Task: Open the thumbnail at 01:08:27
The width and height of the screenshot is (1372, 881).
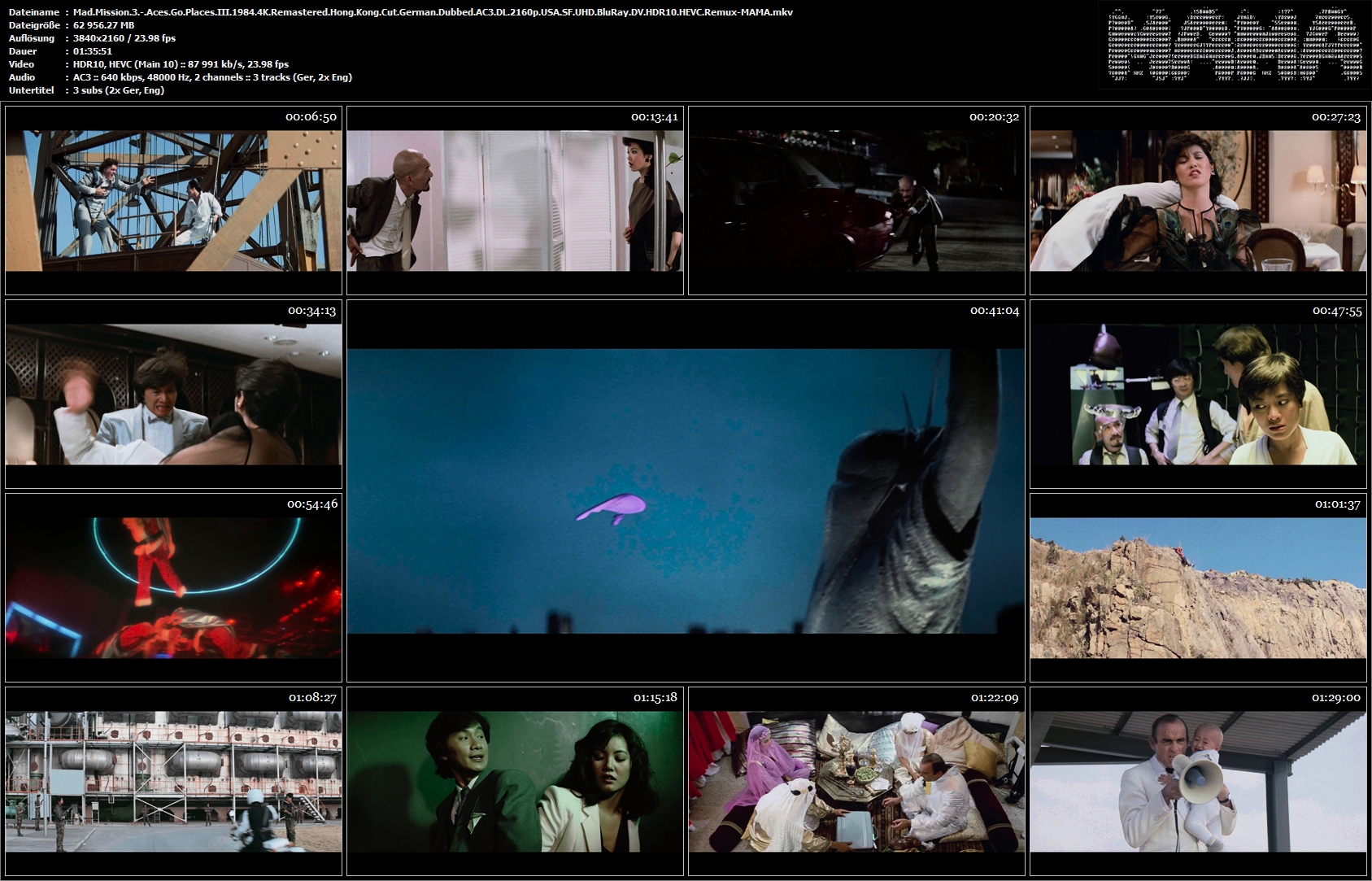Action: tap(173, 781)
